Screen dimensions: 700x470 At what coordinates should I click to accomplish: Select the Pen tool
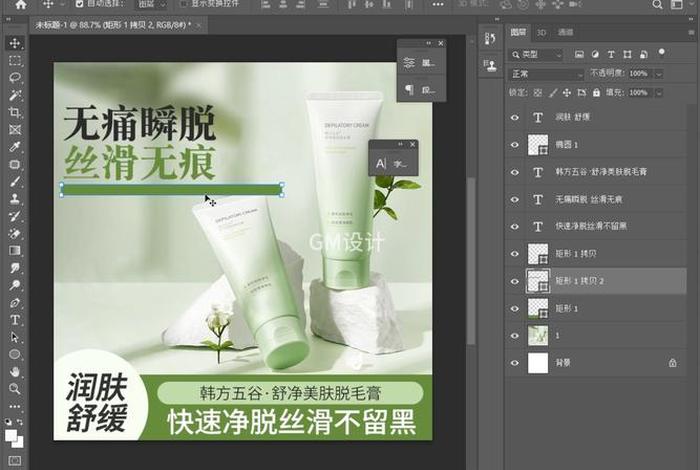[15, 303]
